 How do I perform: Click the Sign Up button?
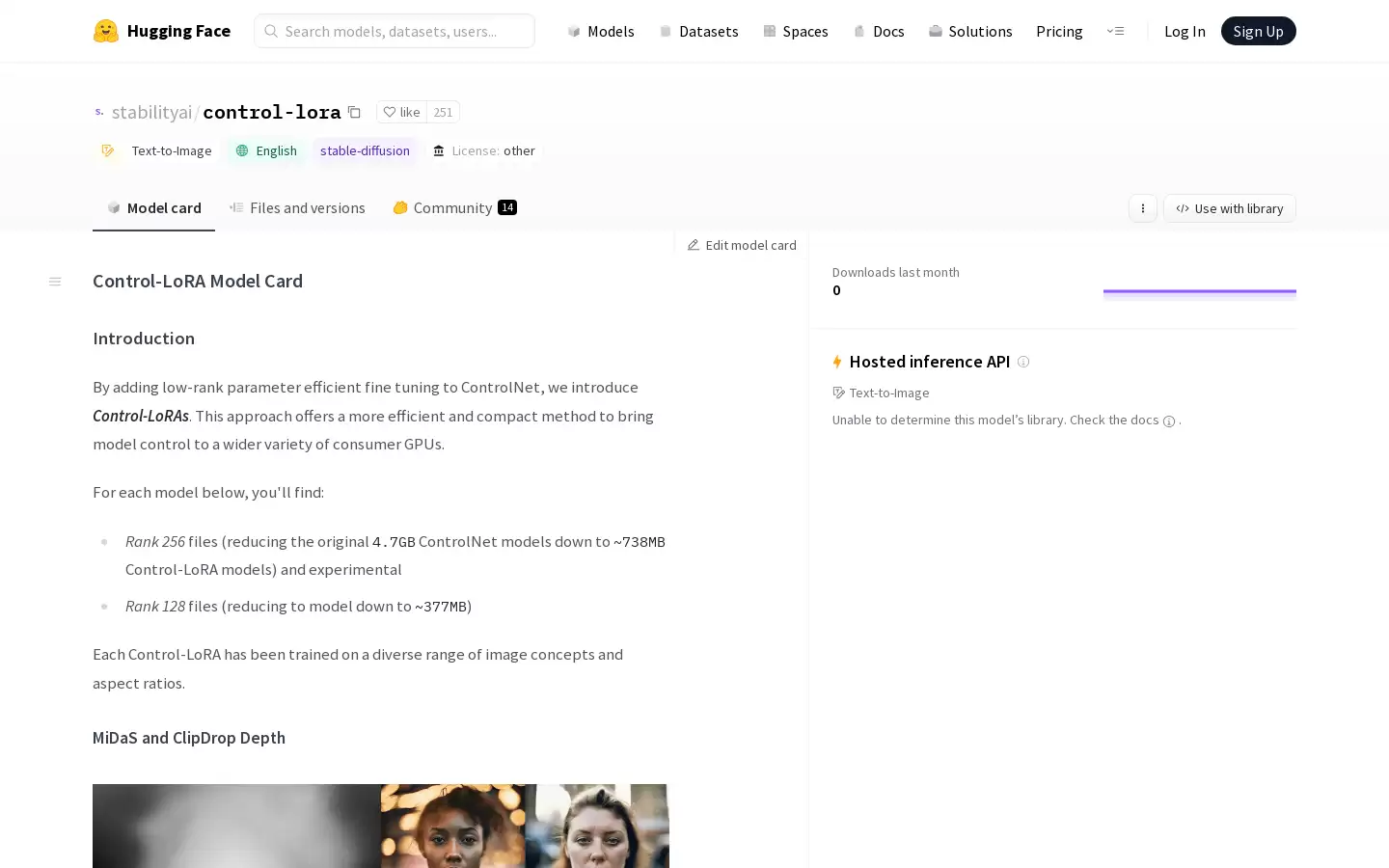coord(1258,31)
